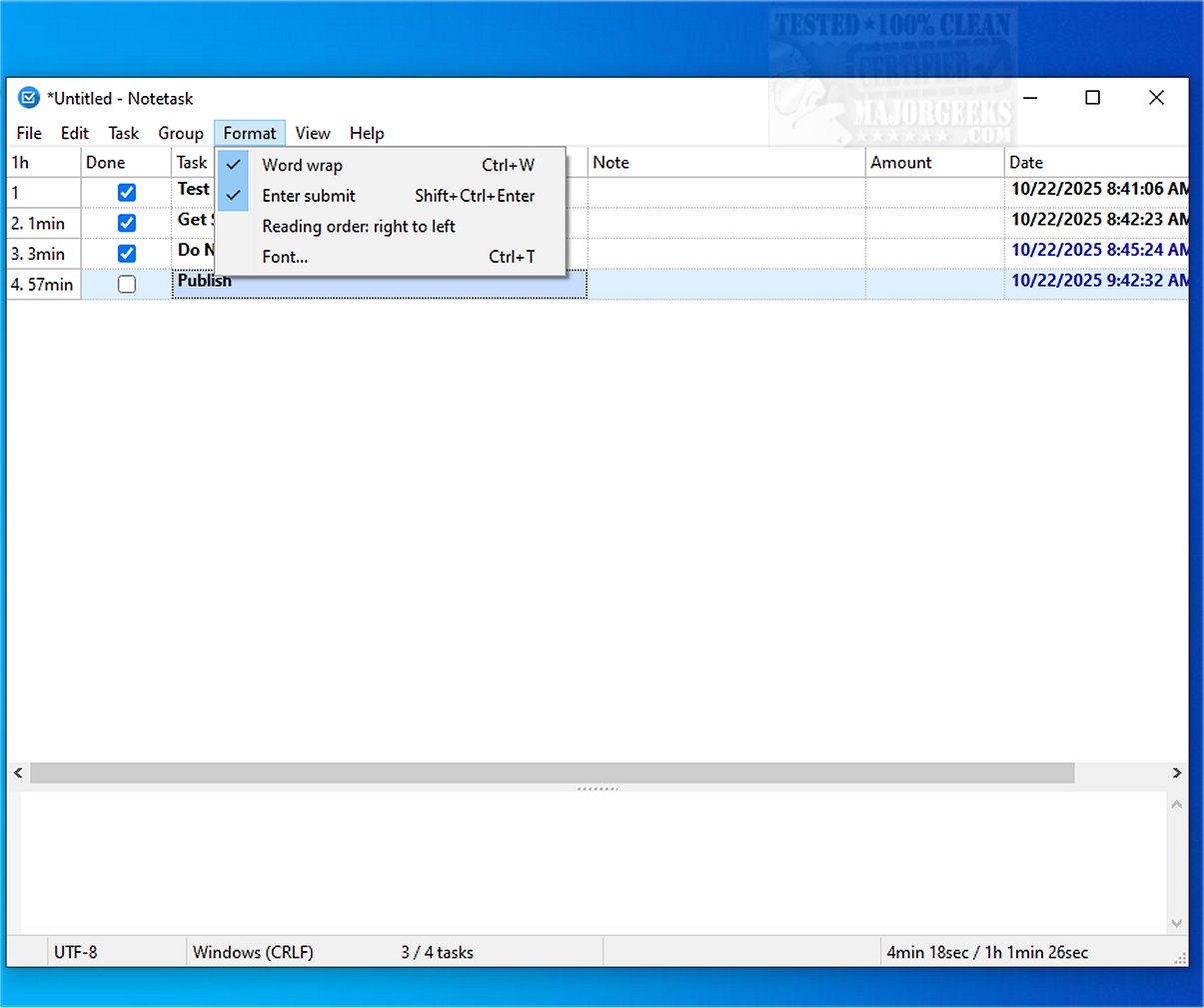Click the Date column header
Image resolution: width=1204 pixels, height=1008 pixels.
(1096, 162)
